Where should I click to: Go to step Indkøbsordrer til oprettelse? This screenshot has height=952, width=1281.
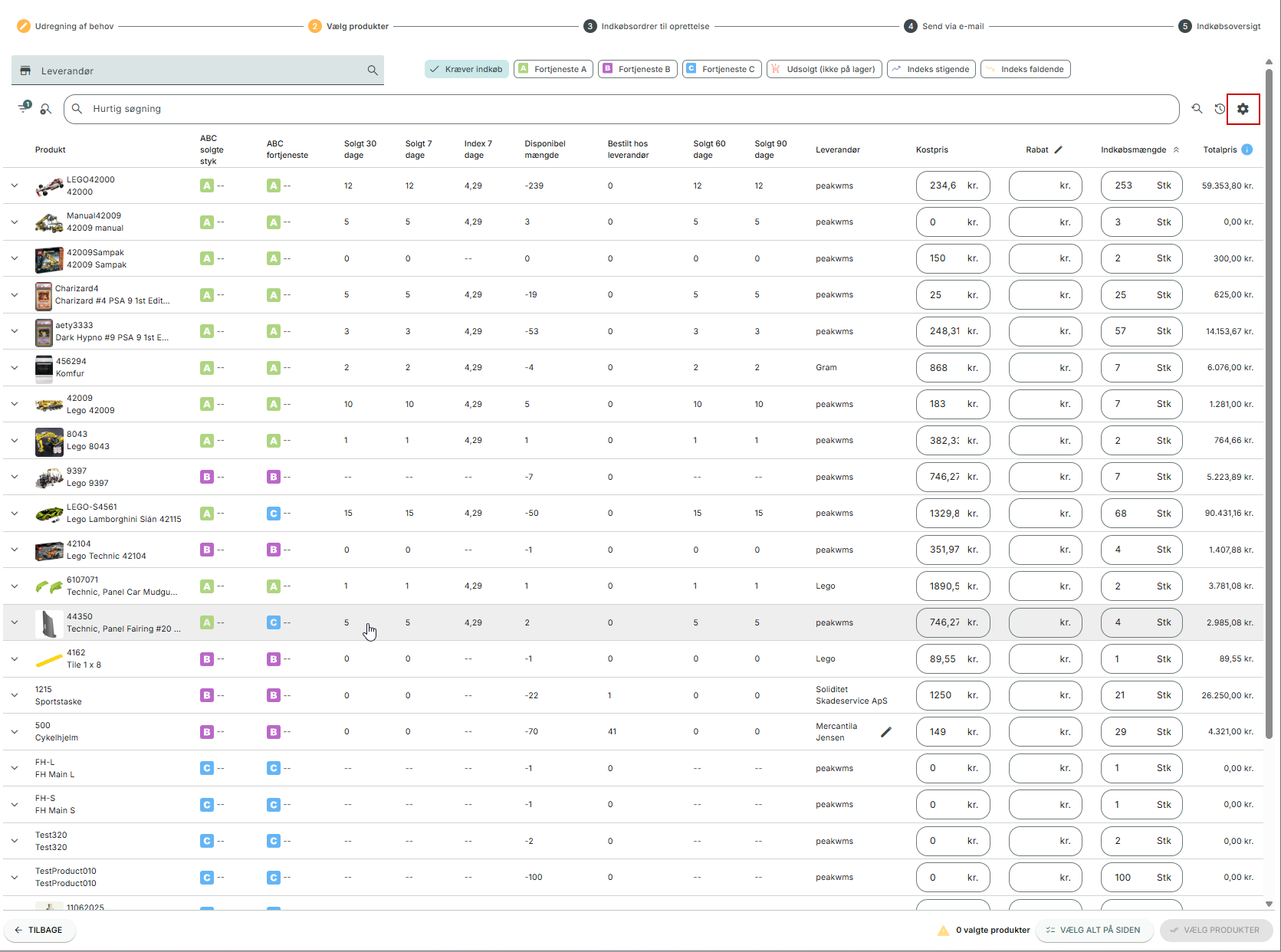pos(655,26)
